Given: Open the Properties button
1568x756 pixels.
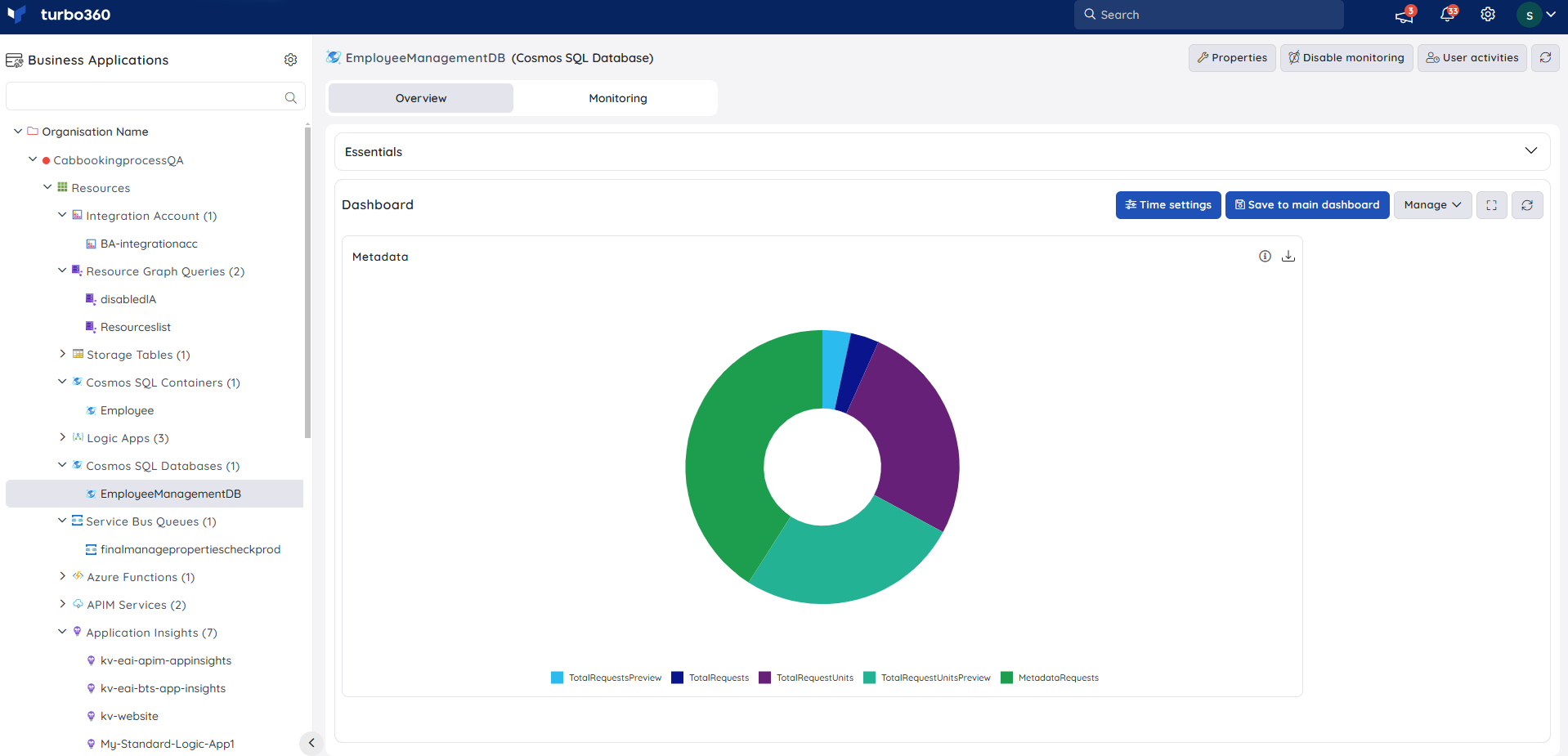Looking at the screenshot, I should [x=1232, y=58].
